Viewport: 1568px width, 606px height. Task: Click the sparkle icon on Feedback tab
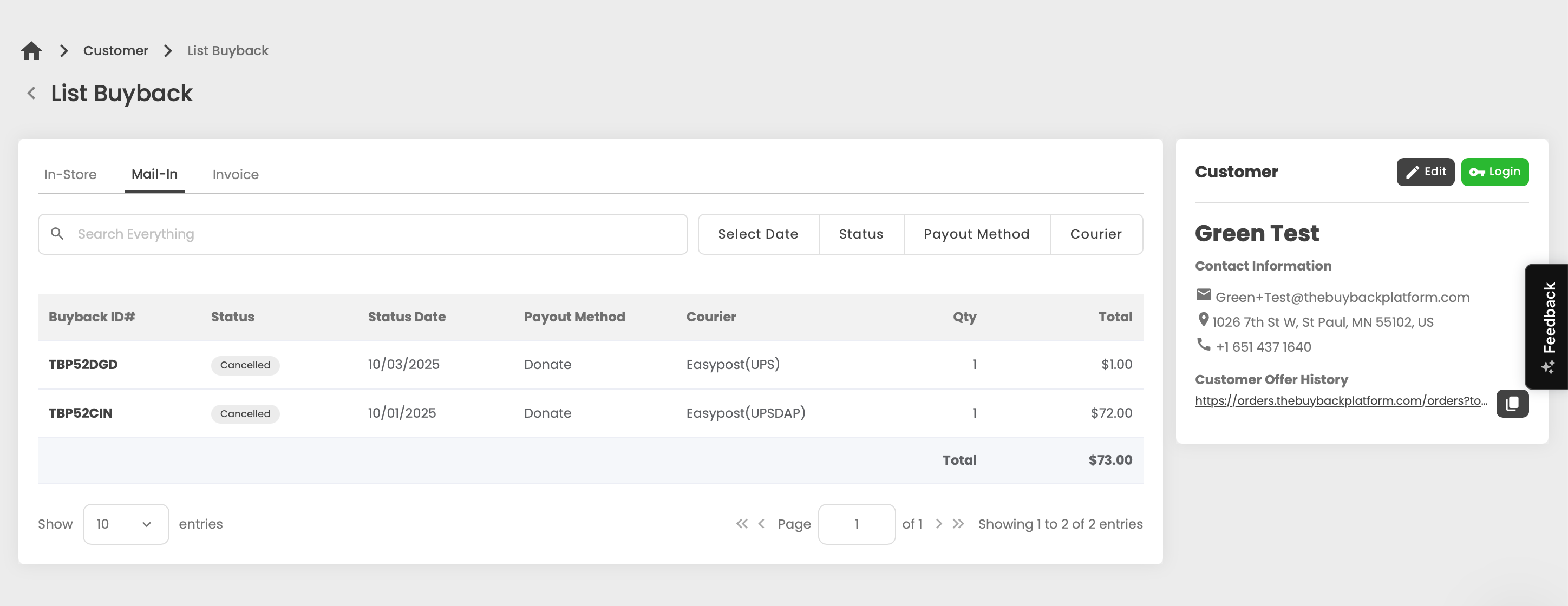(x=1548, y=367)
